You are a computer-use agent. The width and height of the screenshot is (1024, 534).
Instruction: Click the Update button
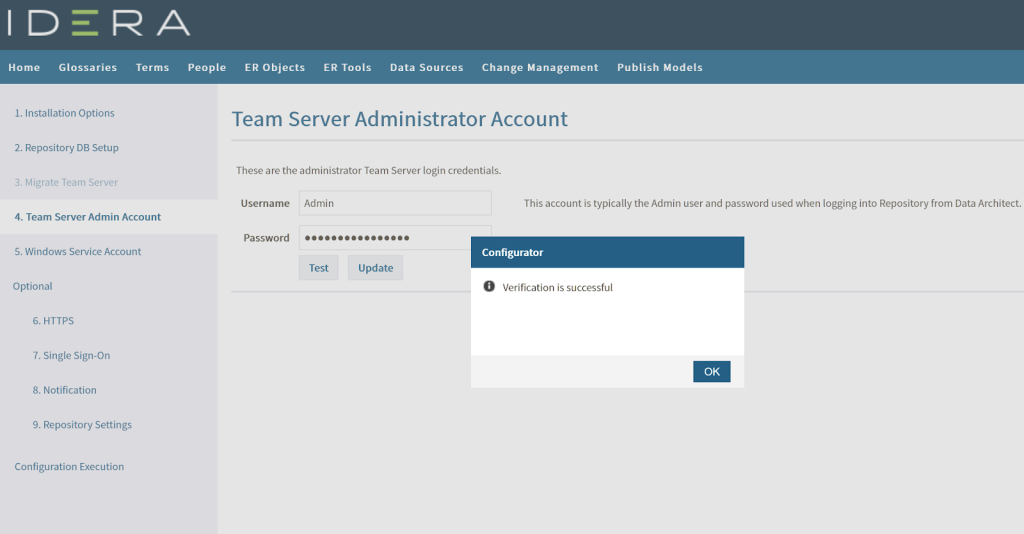376,268
